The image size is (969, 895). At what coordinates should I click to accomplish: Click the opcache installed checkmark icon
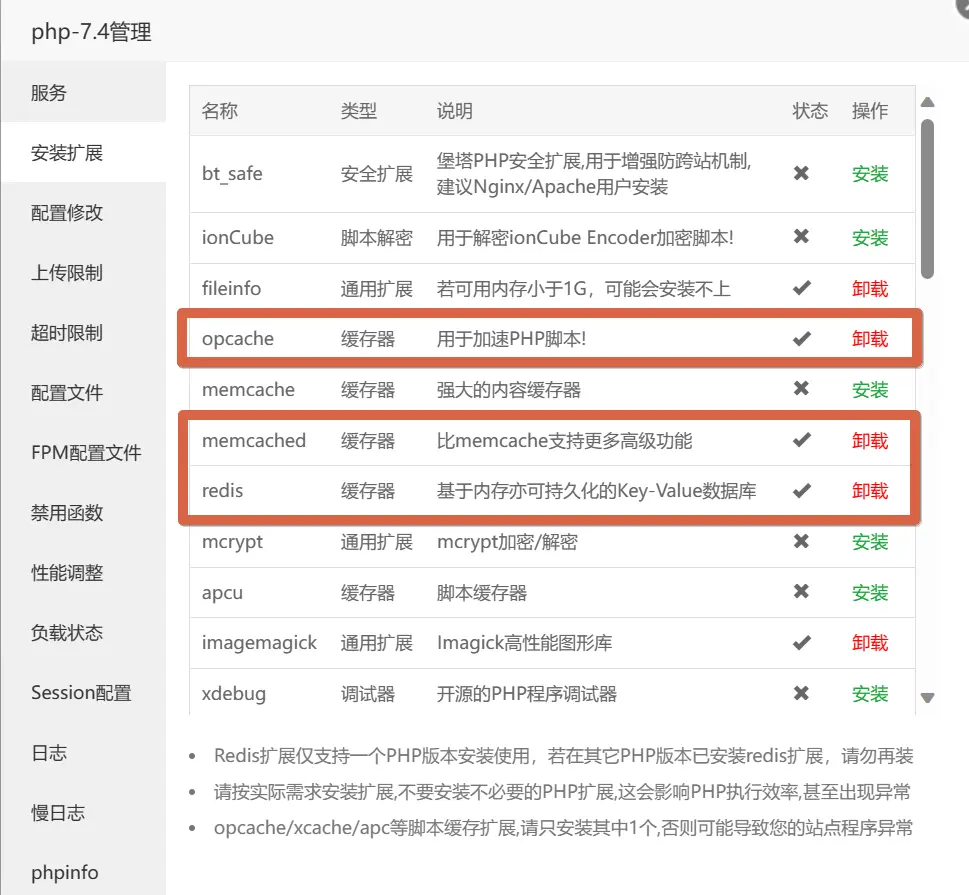pyautogui.click(x=802, y=339)
